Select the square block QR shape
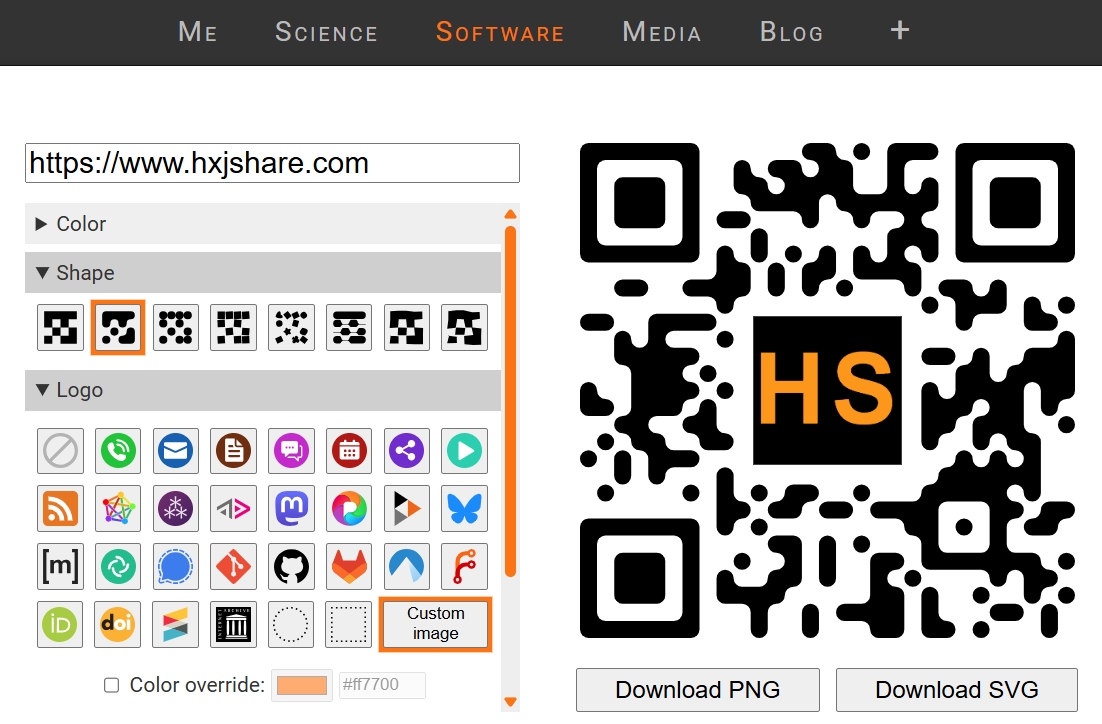Screen dimensions: 1102x724 click(60, 328)
